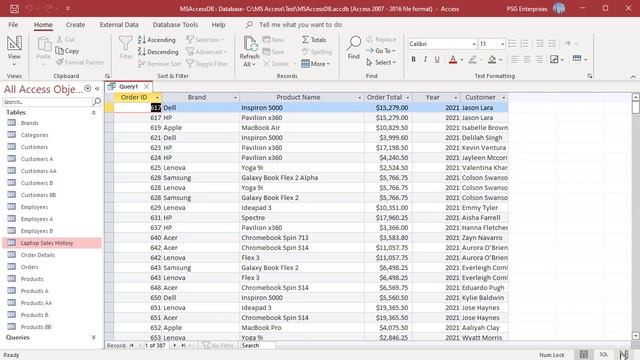Switch to Datasheet view in status bar
Image resolution: width=640 pixels, height=360 pixels.
[x=584, y=354]
